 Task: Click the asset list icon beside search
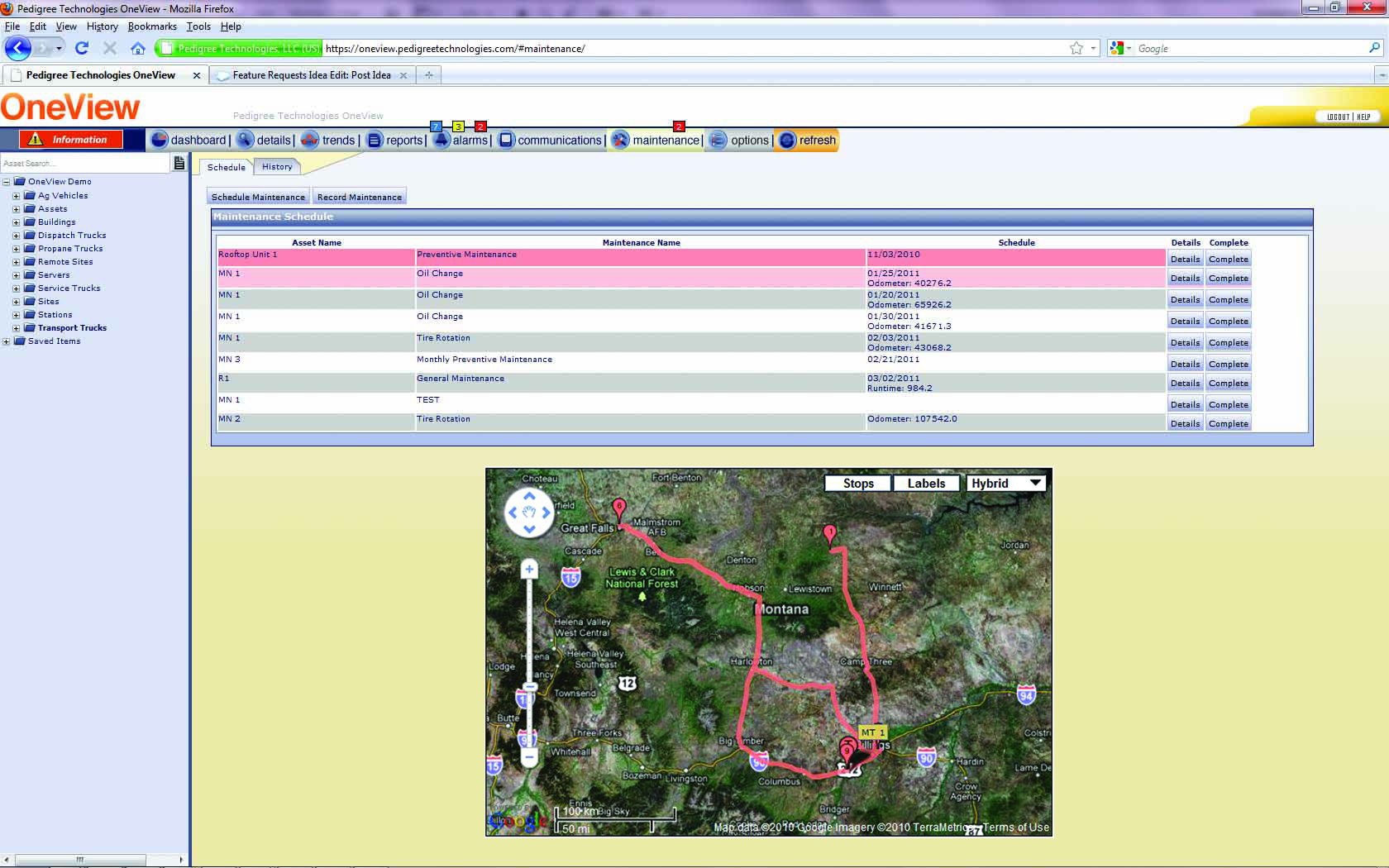179,164
